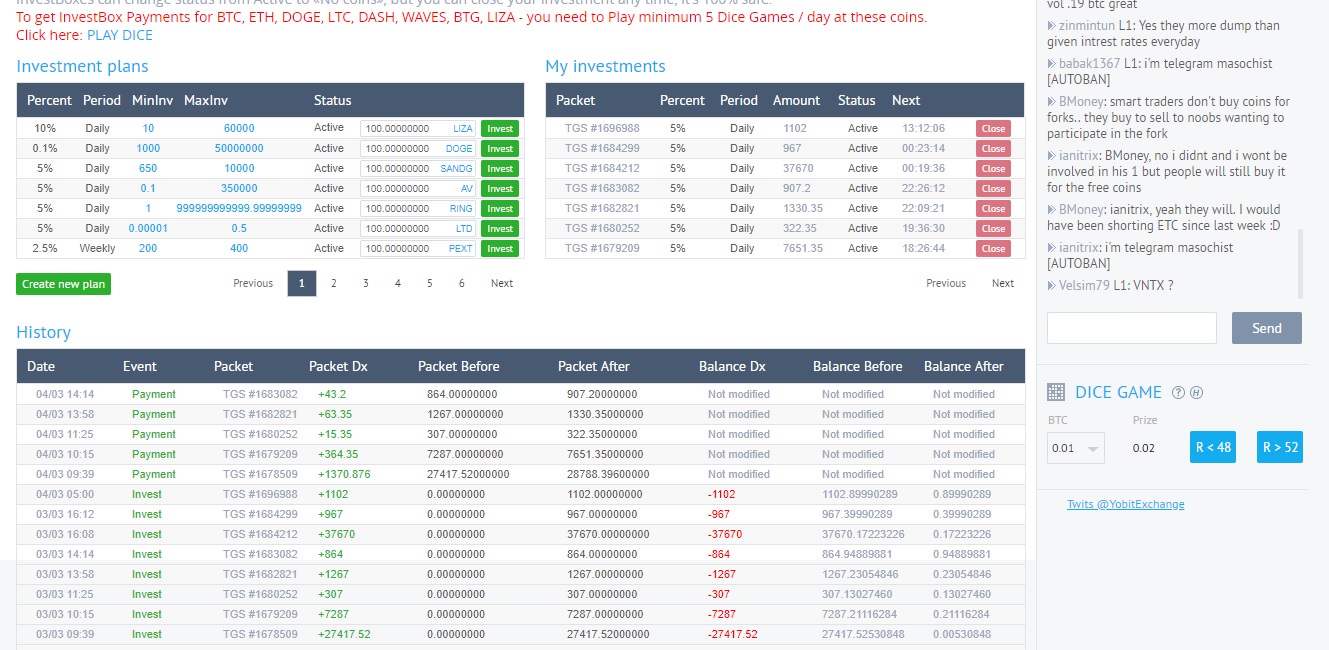Image resolution: width=1329 pixels, height=650 pixels.
Task: Click the chat panel scrollbar
Action: click(x=1301, y=264)
